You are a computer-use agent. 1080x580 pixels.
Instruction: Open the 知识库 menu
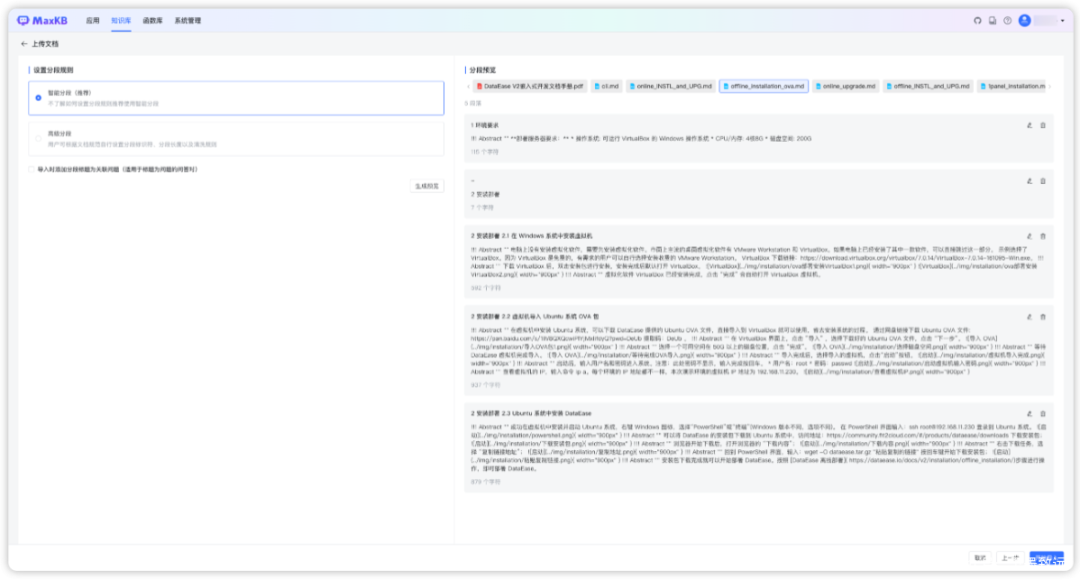click(121, 21)
